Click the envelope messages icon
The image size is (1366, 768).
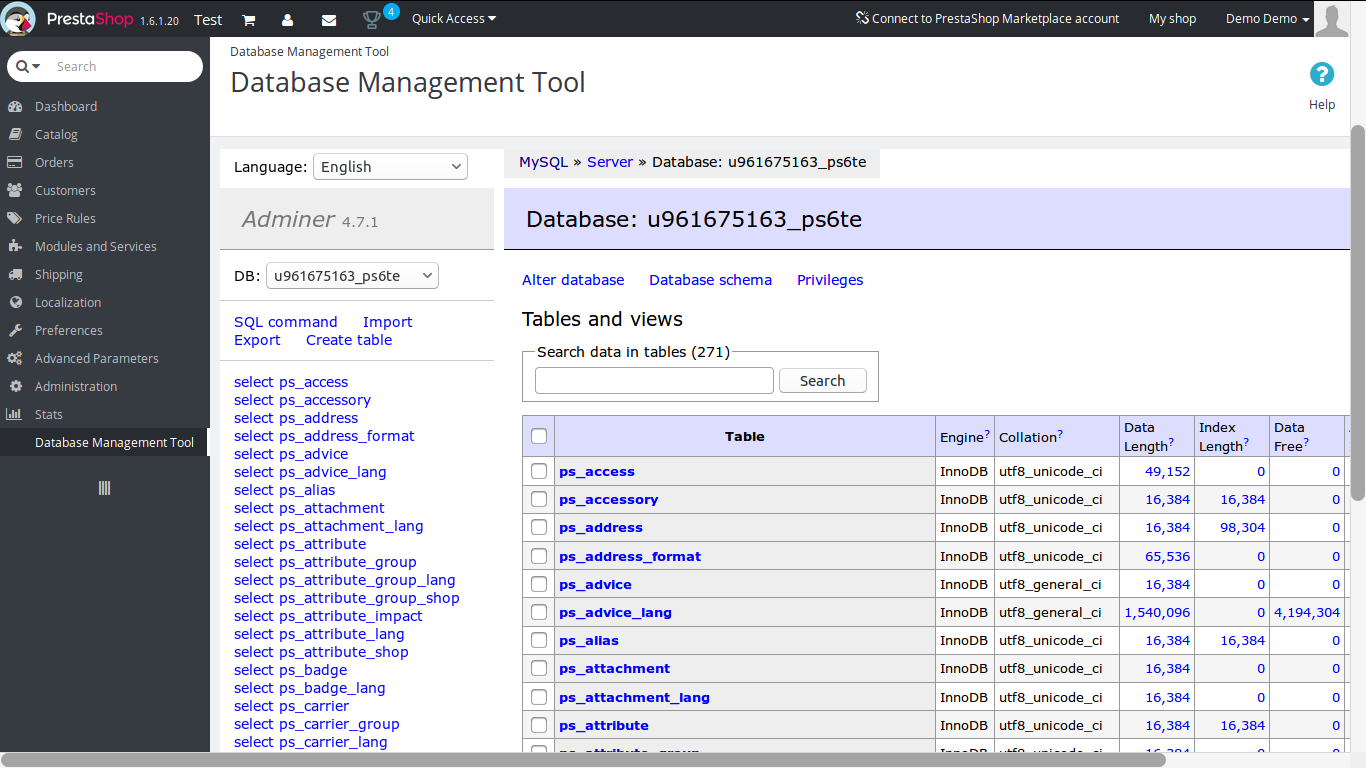click(x=329, y=19)
